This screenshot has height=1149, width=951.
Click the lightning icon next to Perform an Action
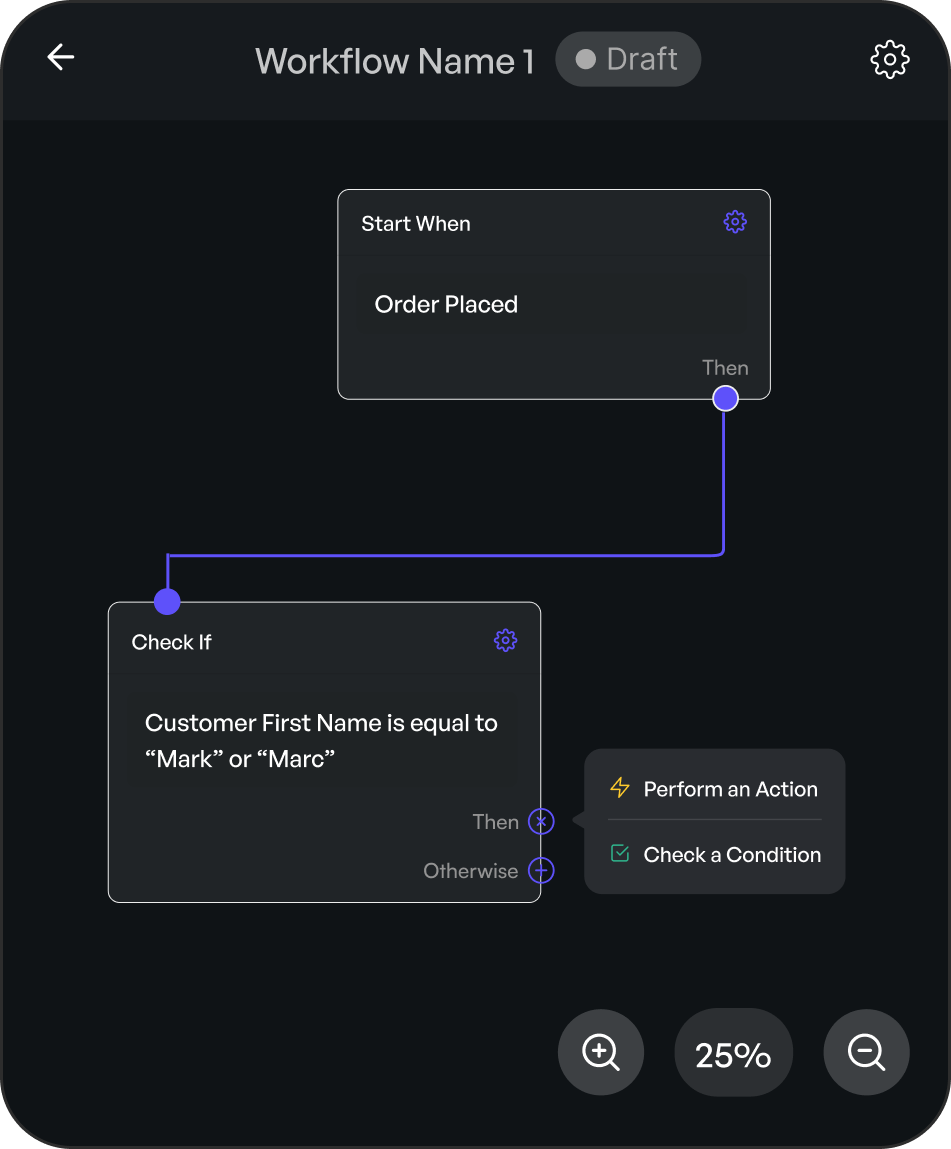point(619,788)
